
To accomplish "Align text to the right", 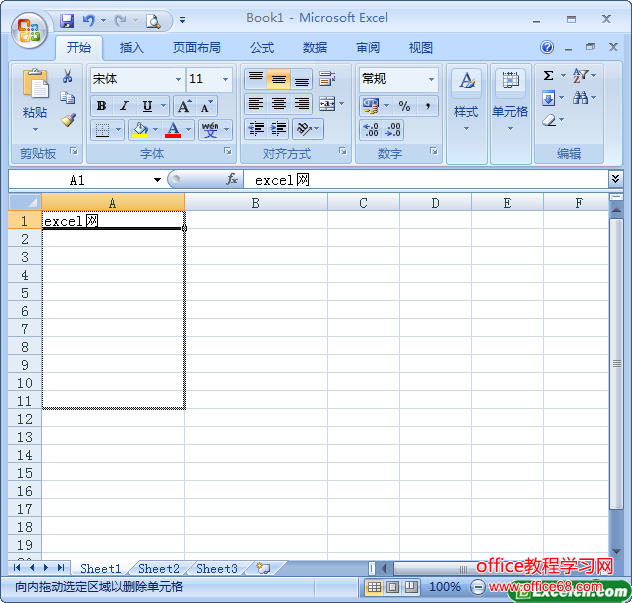I will (301, 104).
